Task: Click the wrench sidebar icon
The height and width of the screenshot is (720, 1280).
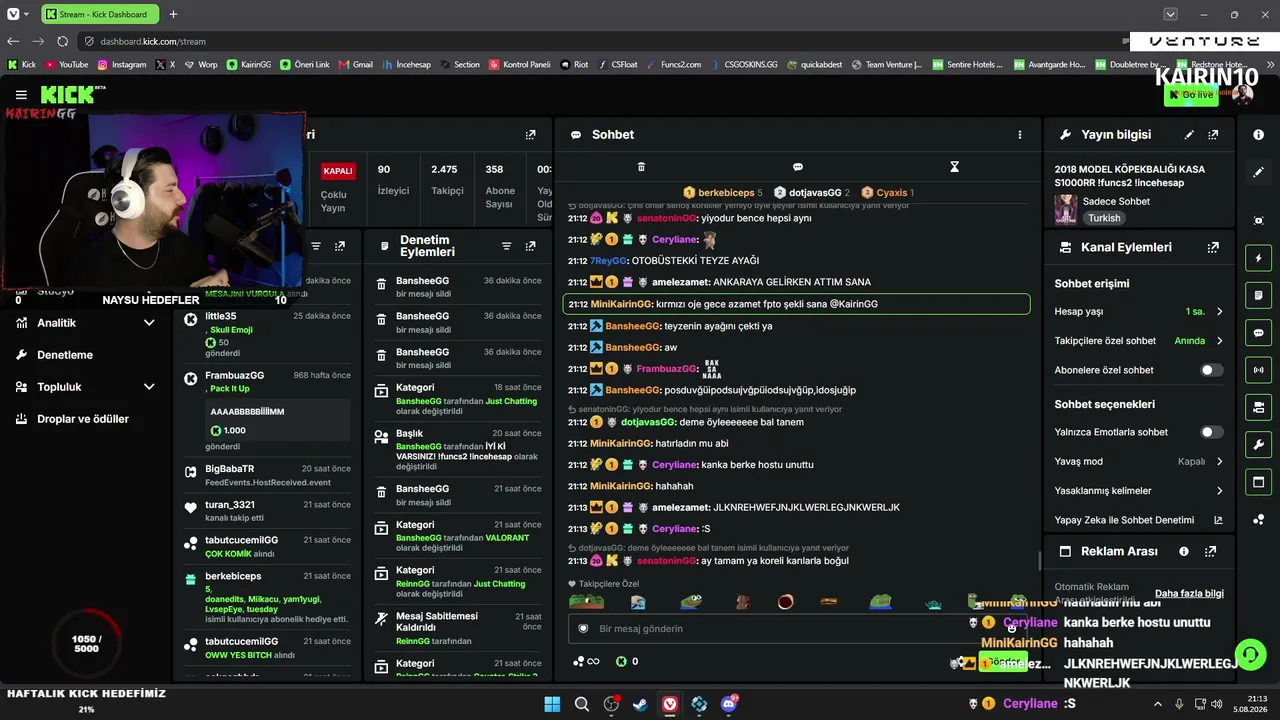Action: (1258, 445)
